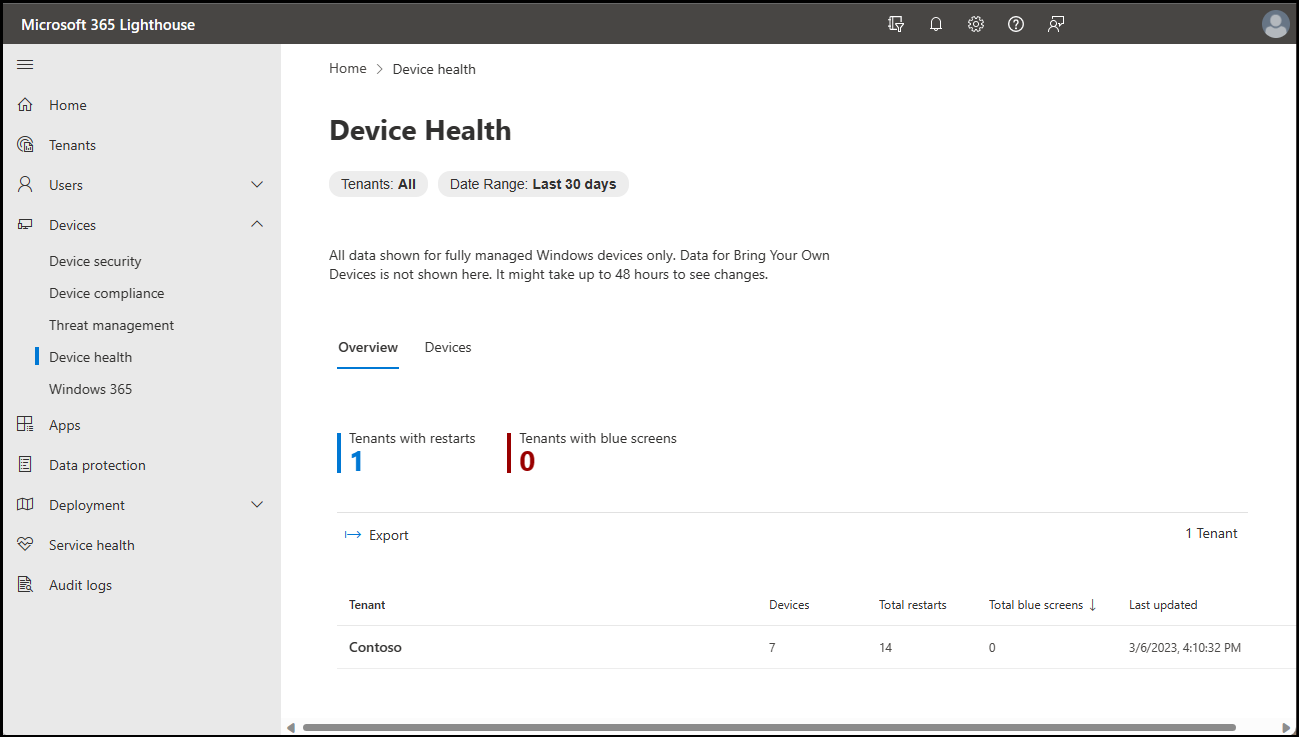Open Audit logs
The width and height of the screenshot is (1299, 737).
81,584
